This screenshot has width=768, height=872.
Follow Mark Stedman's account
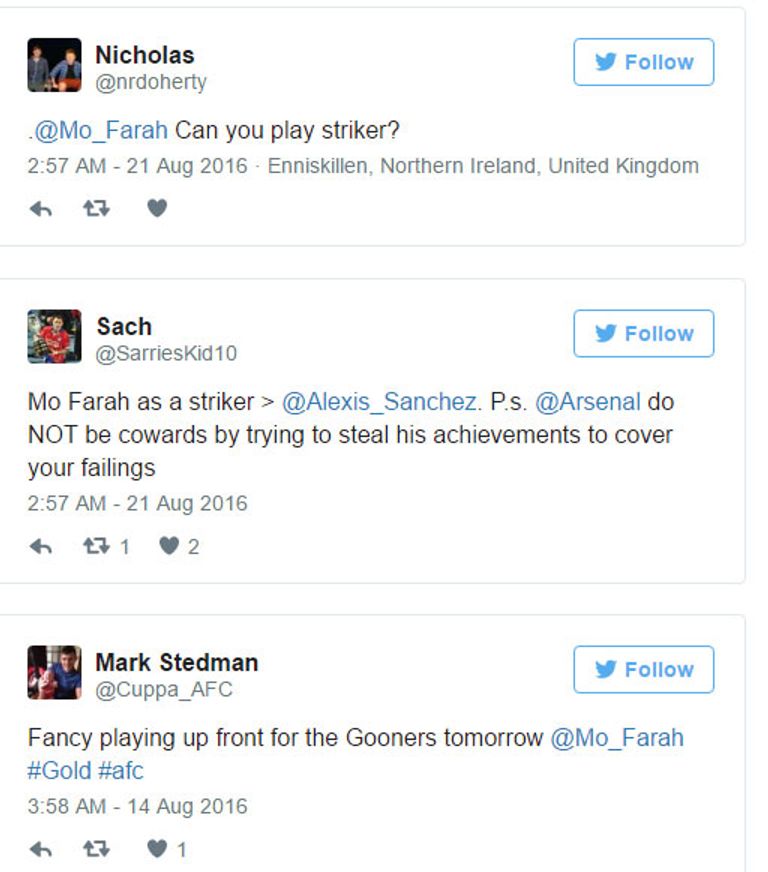(x=643, y=670)
